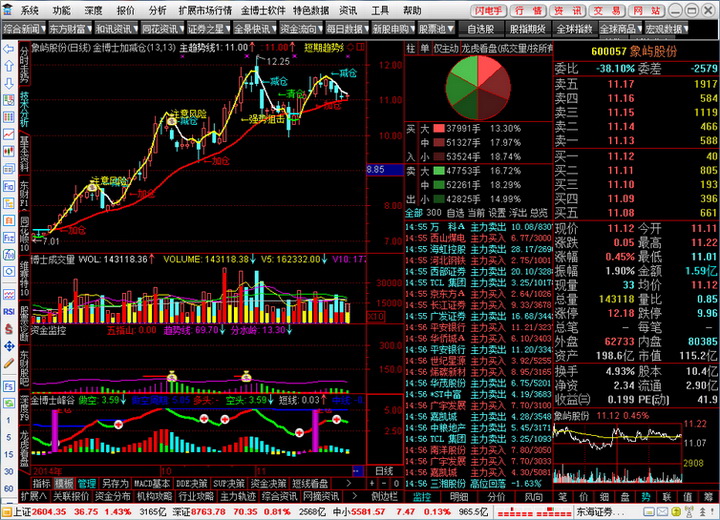Click the 闪电手 button
720x520 pixels.
click(x=489, y=11)
